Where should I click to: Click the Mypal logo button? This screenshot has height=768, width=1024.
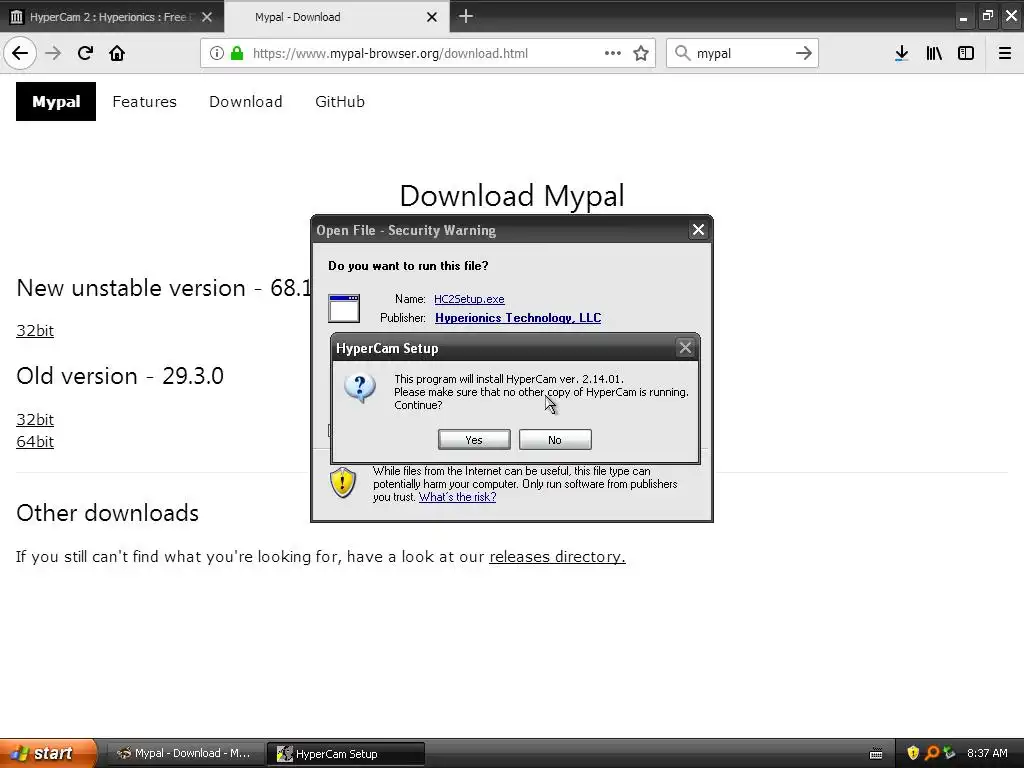56,101
